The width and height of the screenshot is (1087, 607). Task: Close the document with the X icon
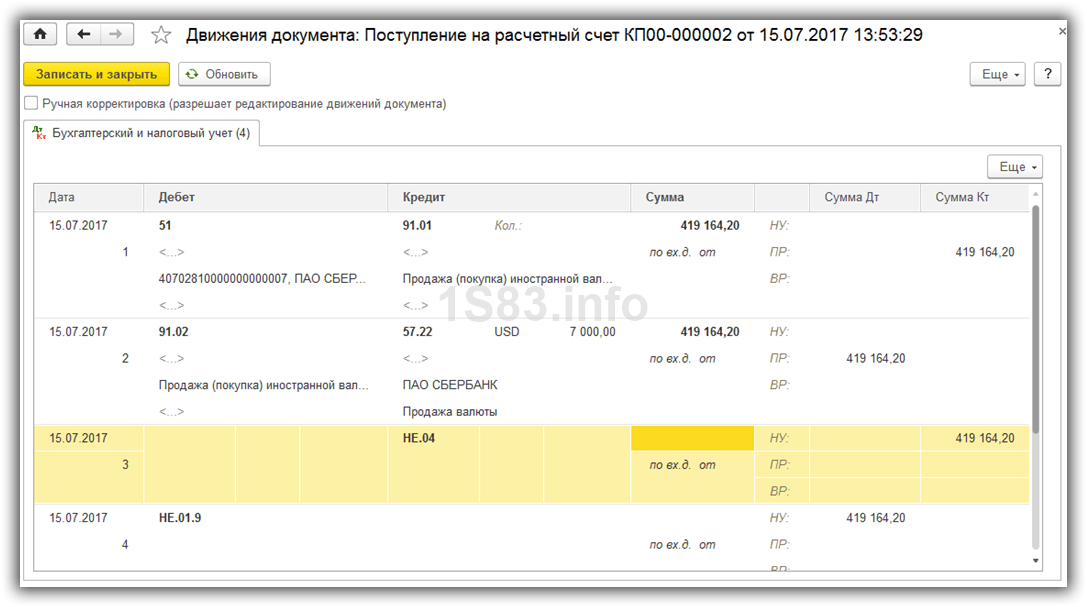point(1061,32)
